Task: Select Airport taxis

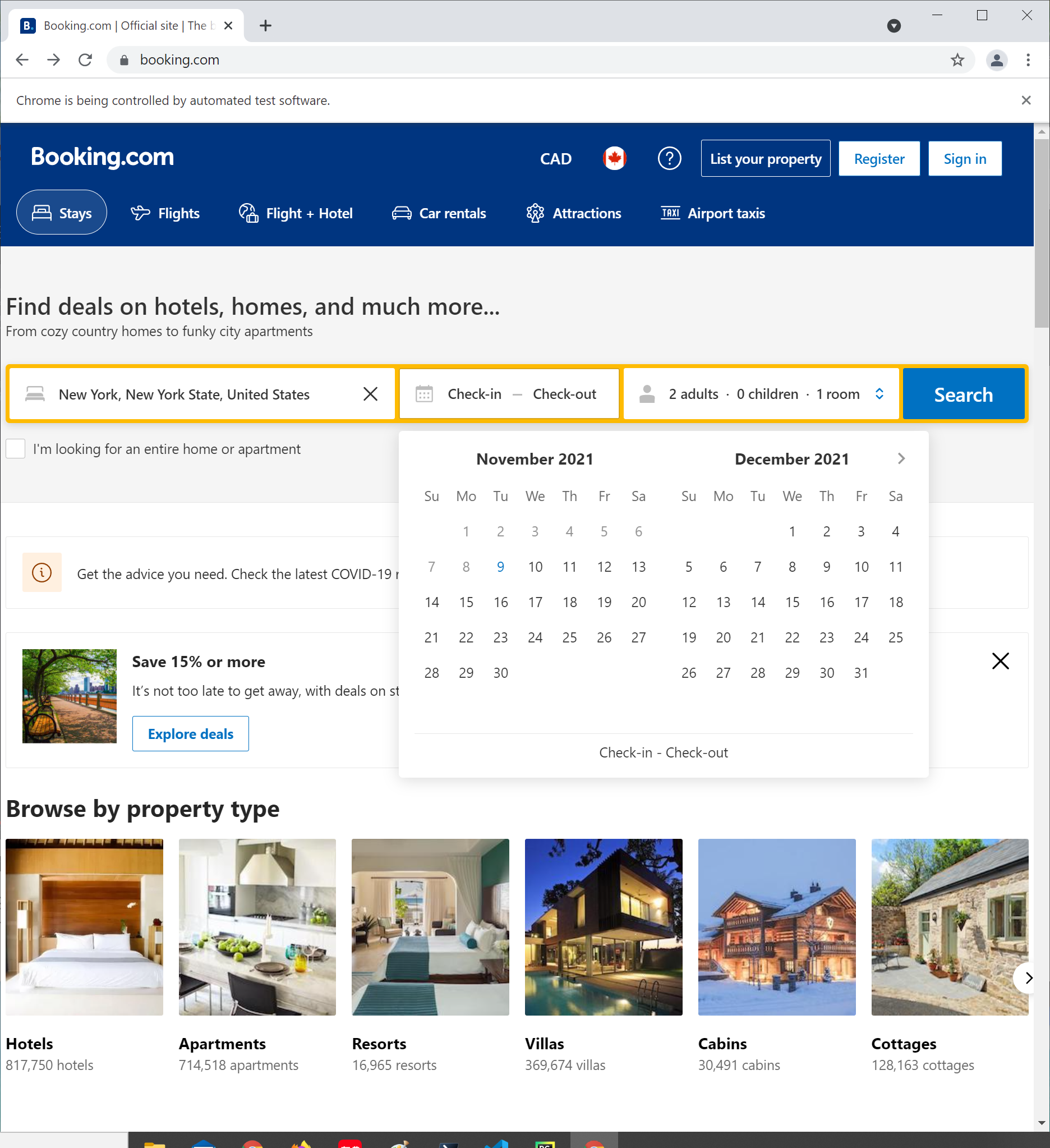Action: click(712, 213)
